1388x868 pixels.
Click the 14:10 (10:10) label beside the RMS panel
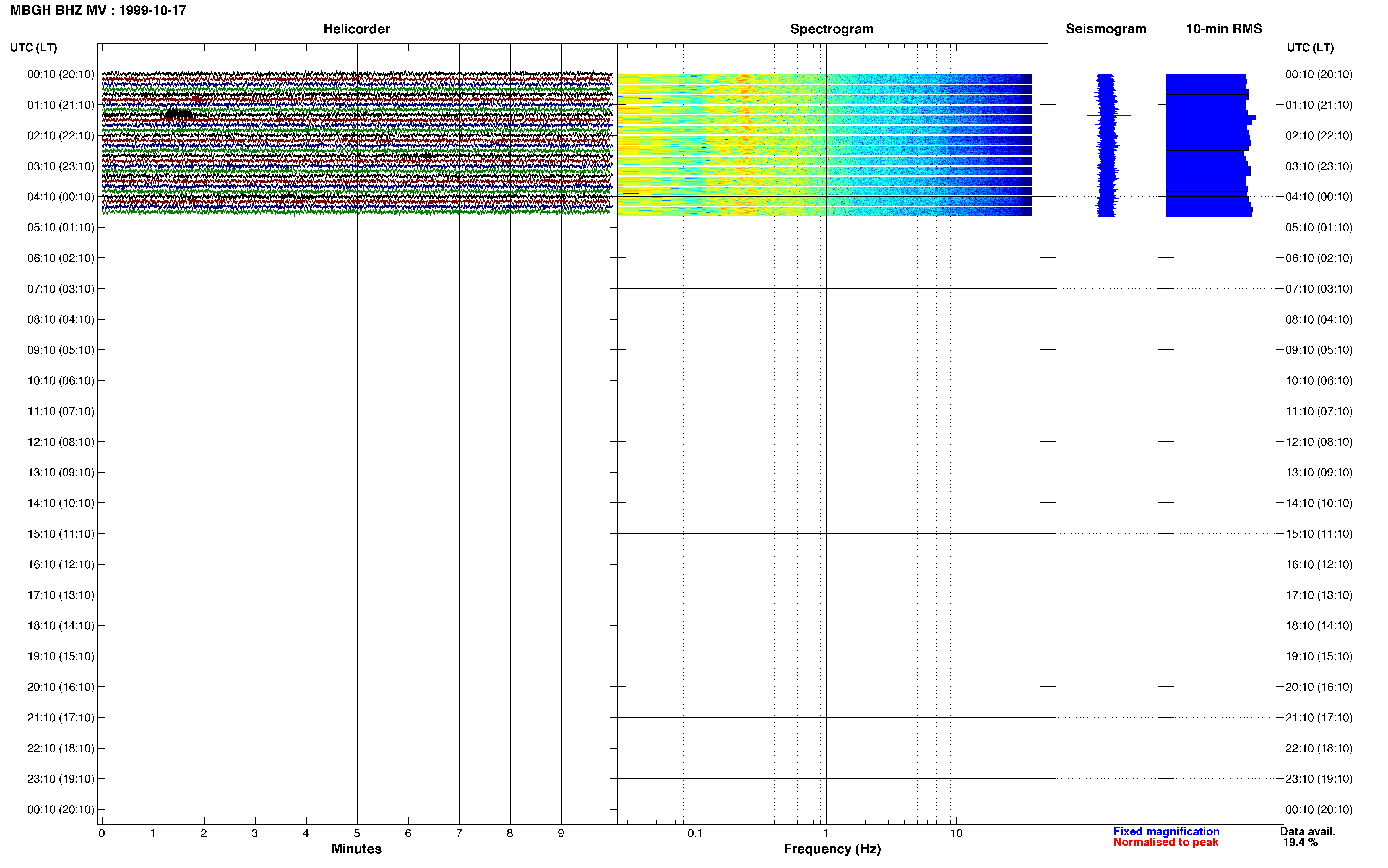click(1319, 504)
